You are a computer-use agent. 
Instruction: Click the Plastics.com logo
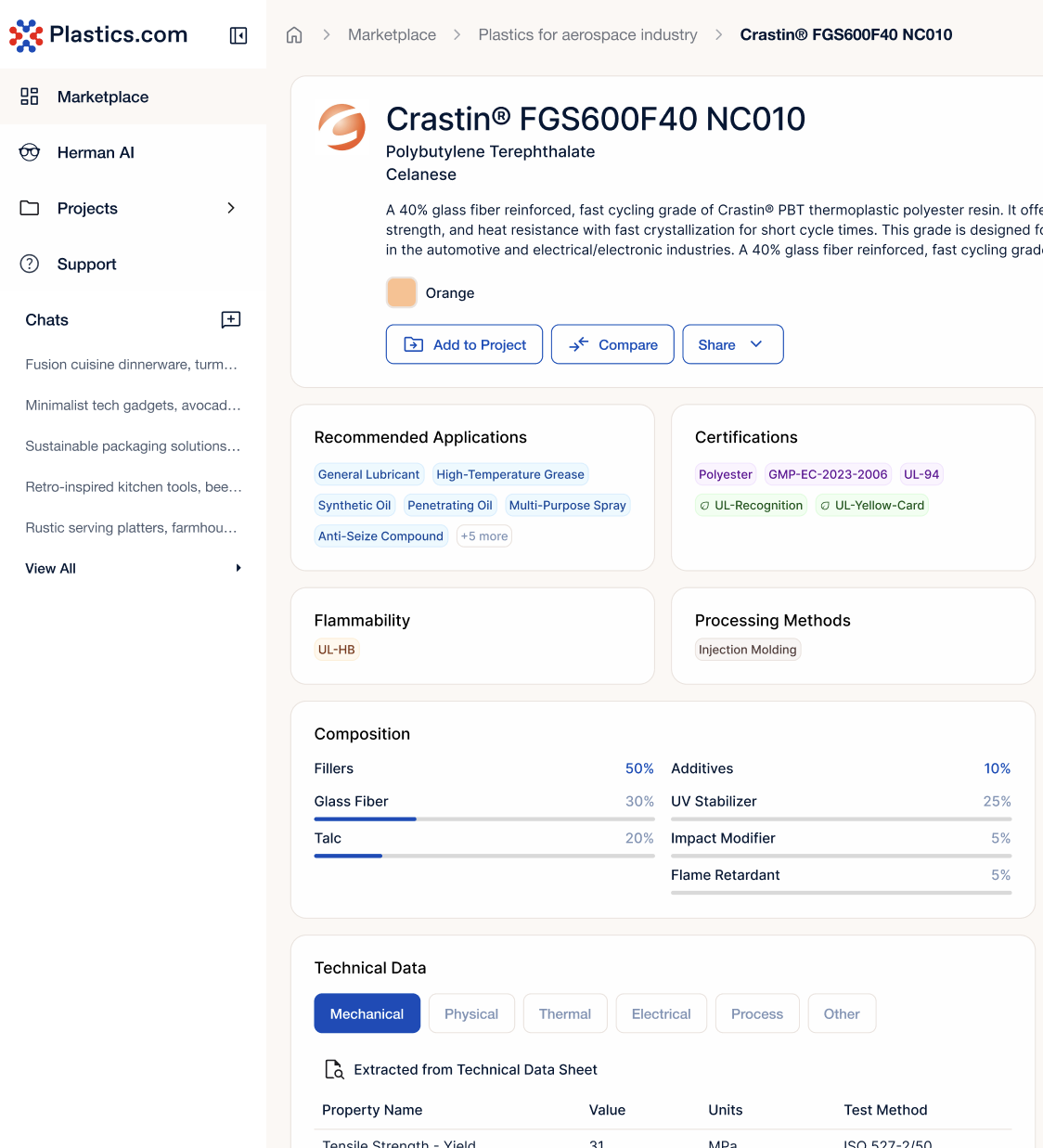pyautogui.click(x=98, y=35)
